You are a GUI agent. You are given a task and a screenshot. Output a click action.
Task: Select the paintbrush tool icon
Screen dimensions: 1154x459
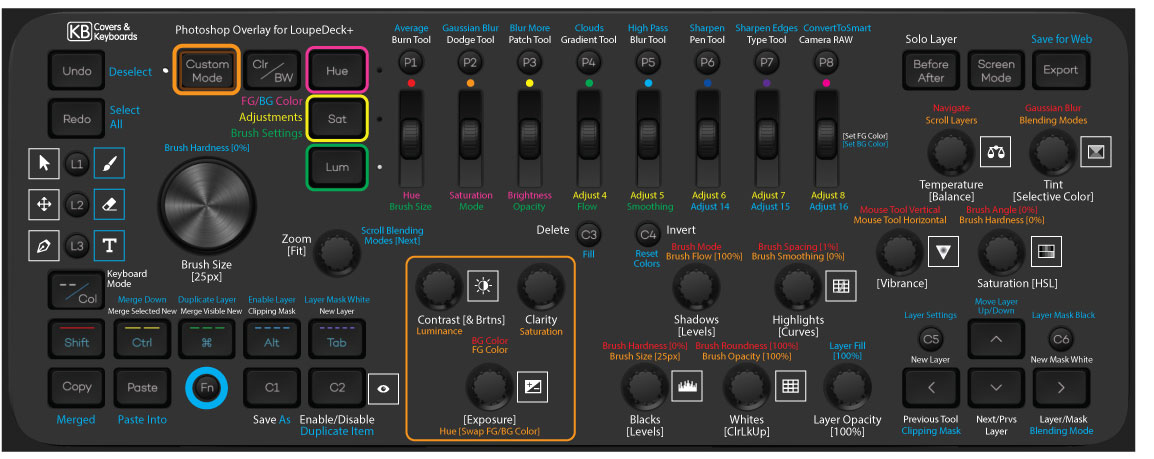pyautogui.click(x=110, y=163)
